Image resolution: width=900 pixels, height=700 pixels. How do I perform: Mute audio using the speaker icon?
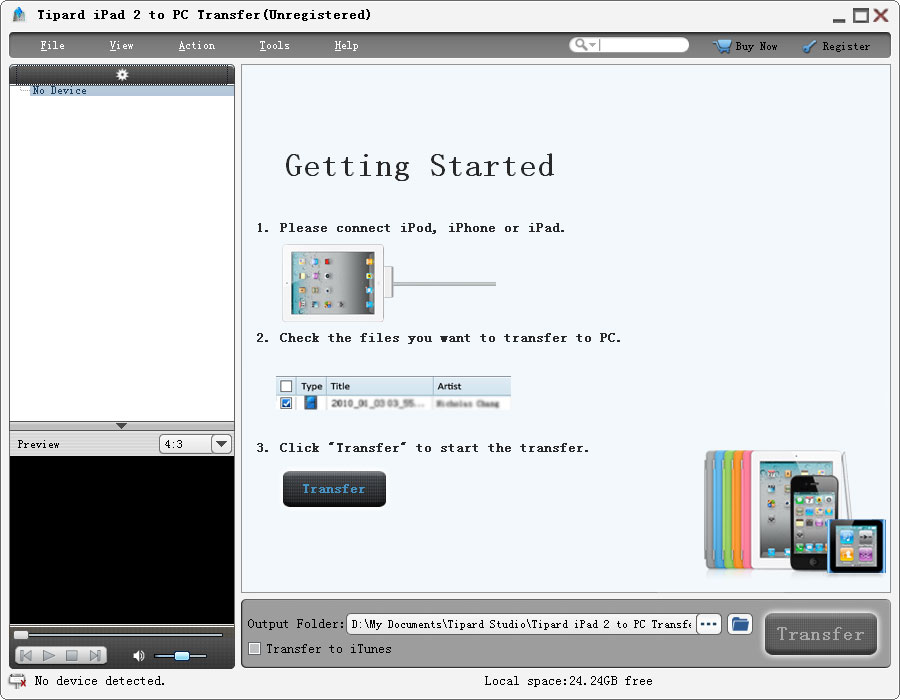138,656
